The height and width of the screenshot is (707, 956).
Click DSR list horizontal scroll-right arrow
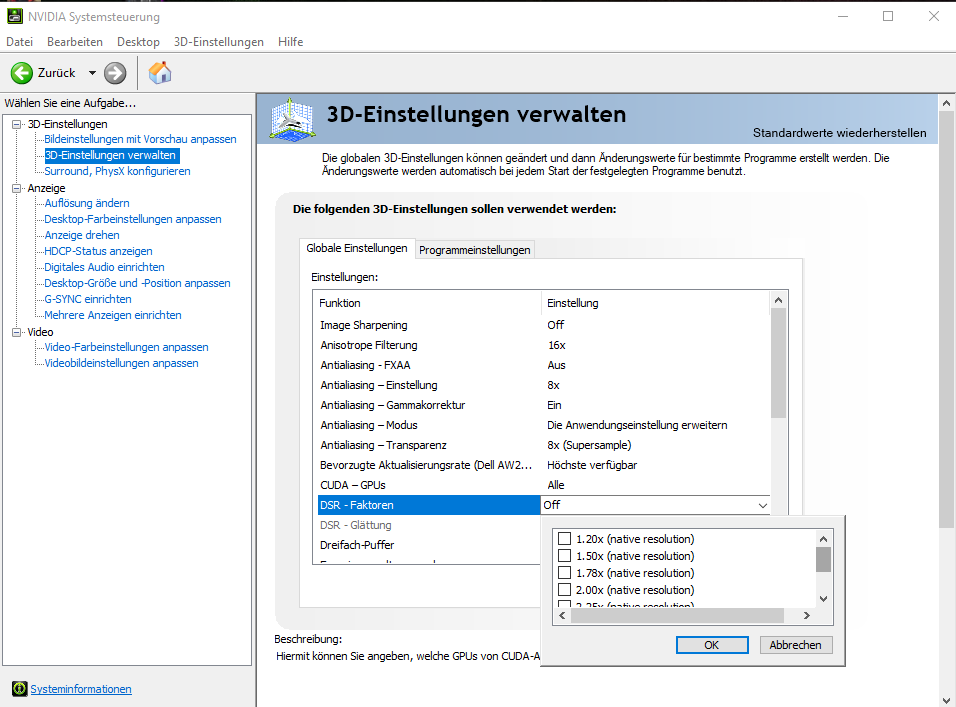pos(807,616)
